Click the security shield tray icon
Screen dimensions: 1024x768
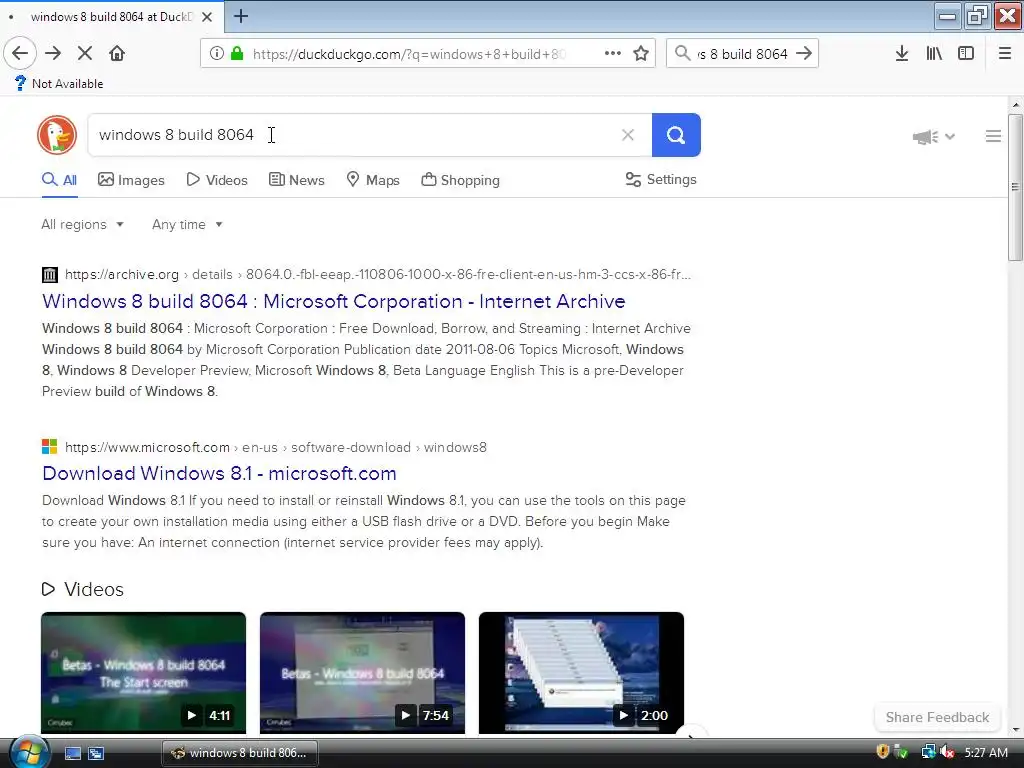[x=882, y=752]
